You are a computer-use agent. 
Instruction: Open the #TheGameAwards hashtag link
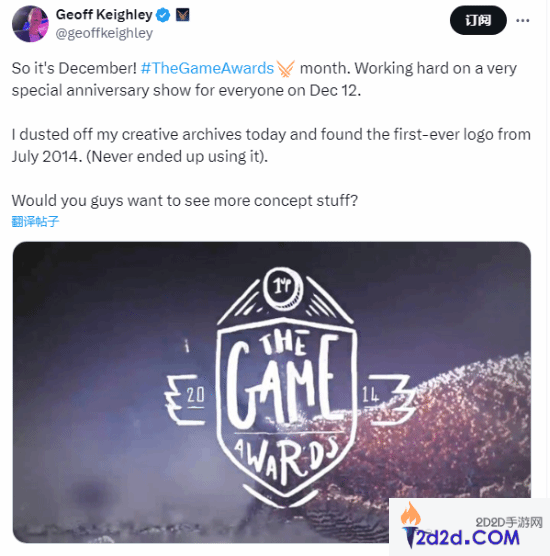207,68
